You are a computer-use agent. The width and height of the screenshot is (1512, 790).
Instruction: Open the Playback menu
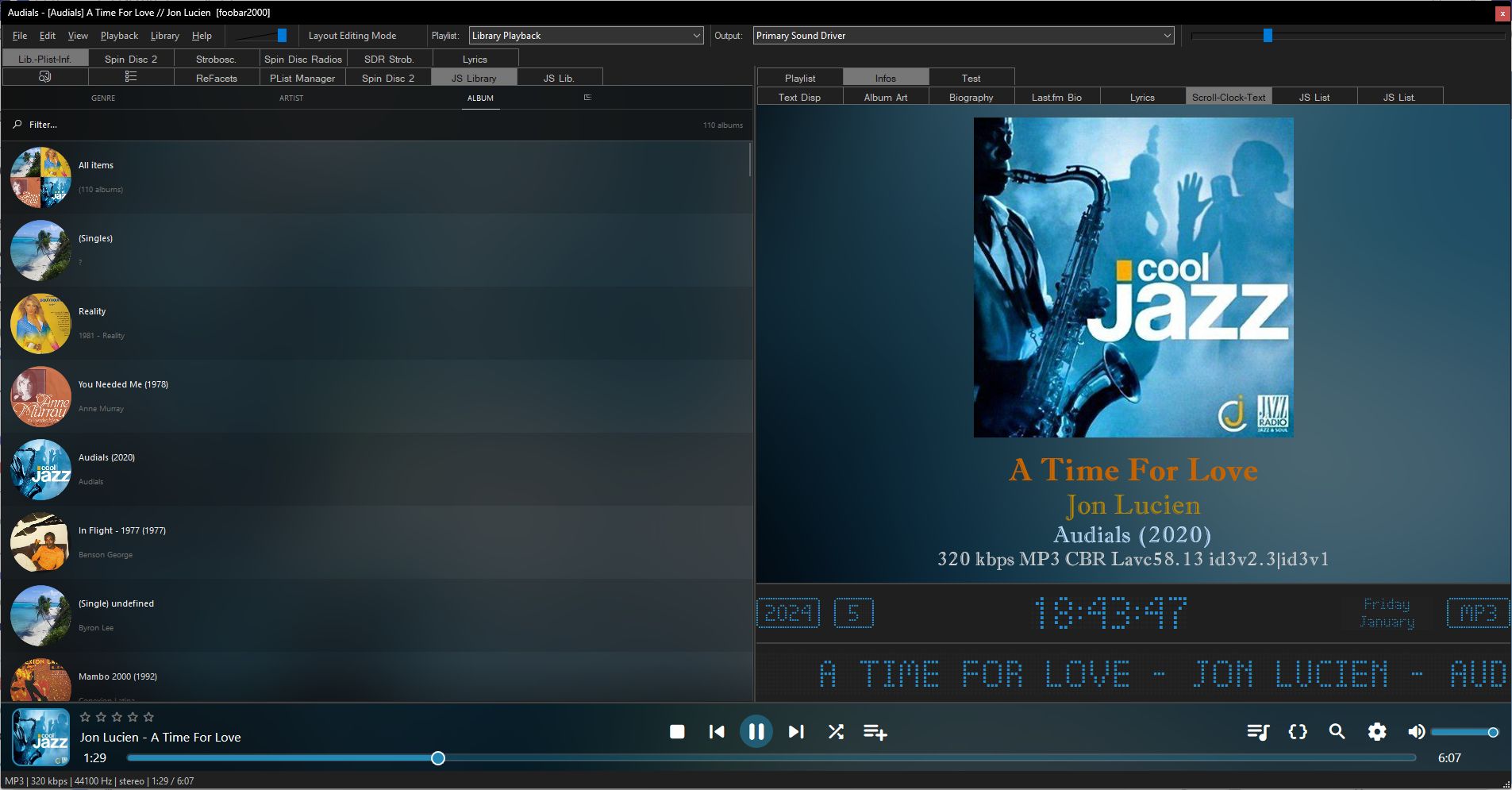click(x=119, y=36)
